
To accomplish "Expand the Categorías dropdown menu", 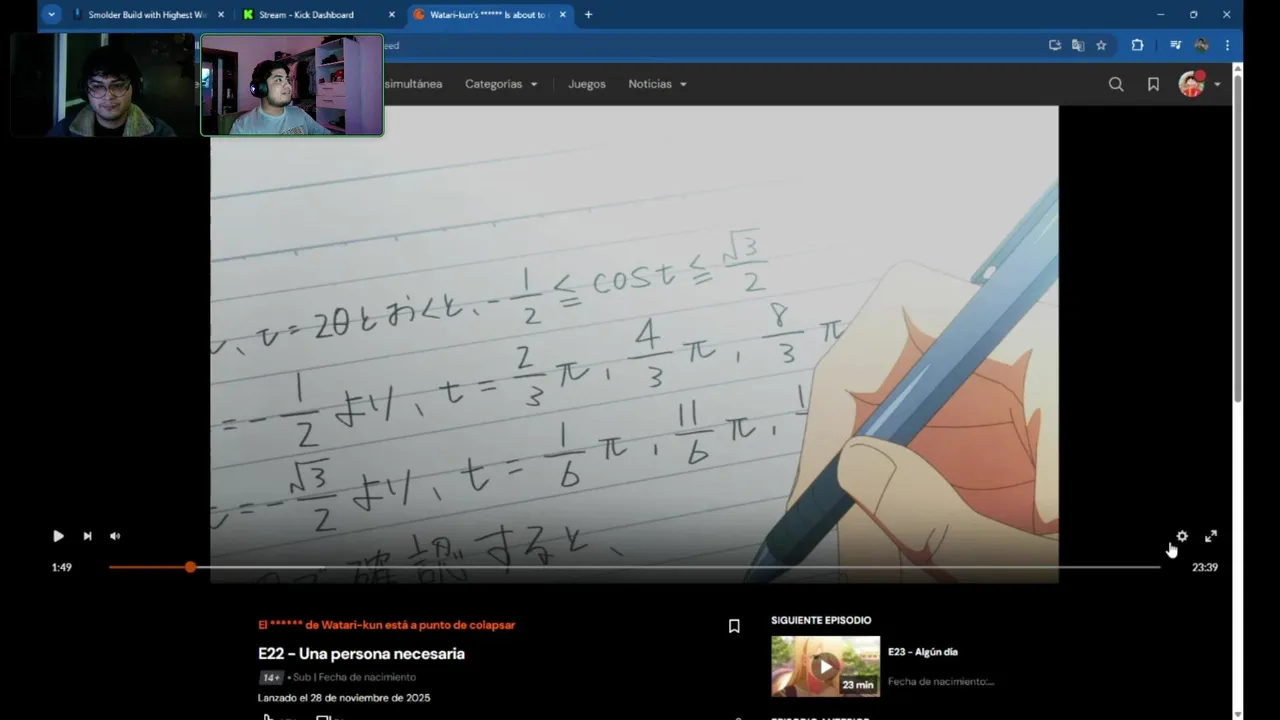I will pos(501,84).
